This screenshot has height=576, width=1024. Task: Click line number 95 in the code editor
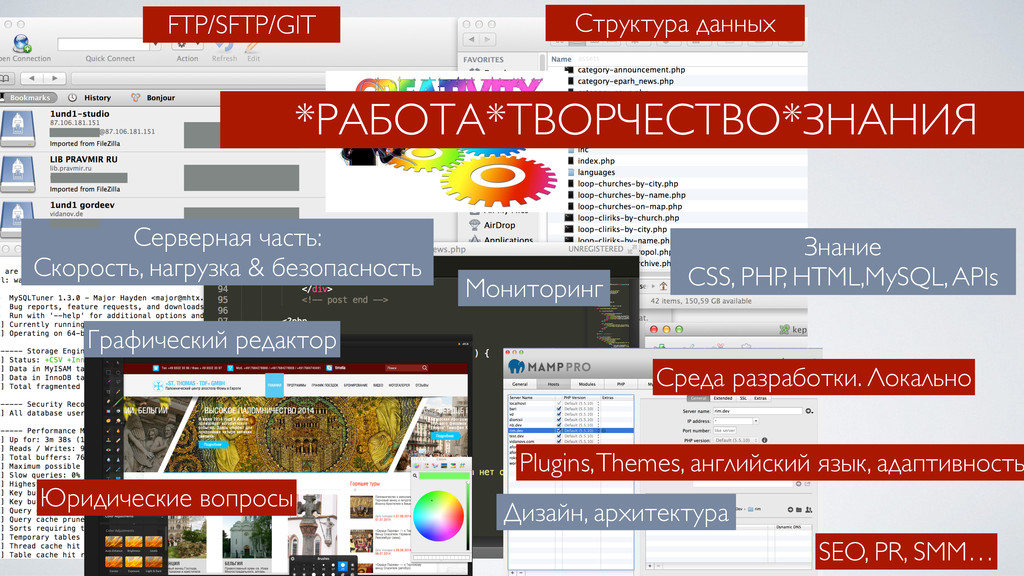coord(223,300)
